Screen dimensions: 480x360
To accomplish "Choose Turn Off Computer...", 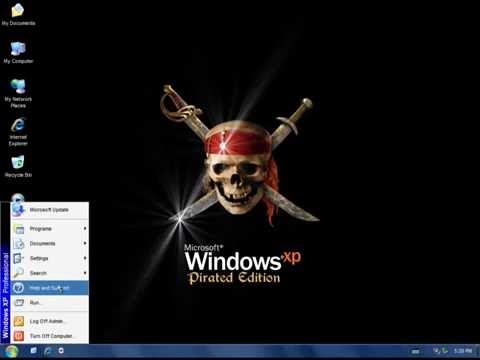I will 50,336.
